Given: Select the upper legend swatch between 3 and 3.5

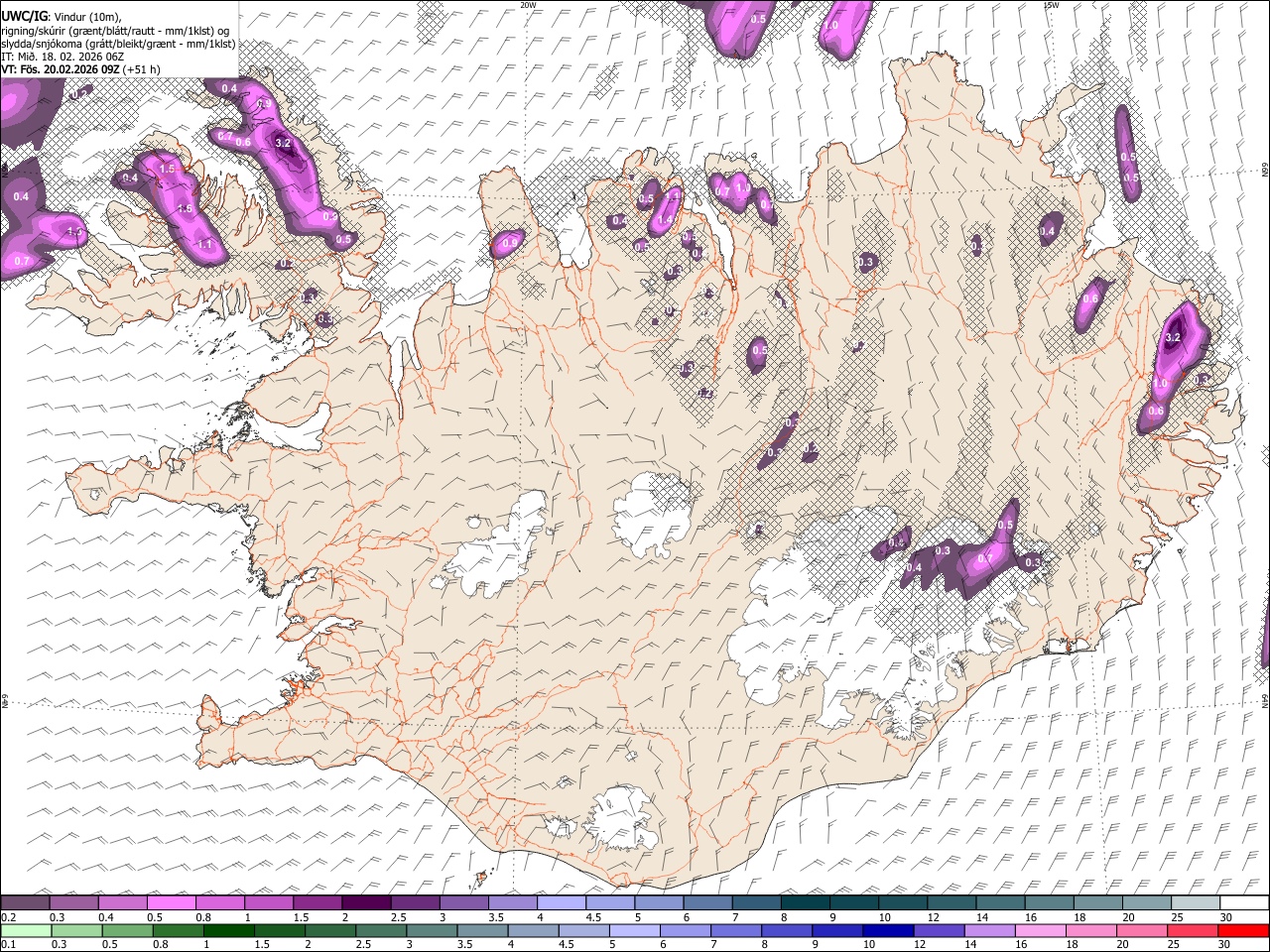Looking at the screenshot, I should [x=463, y=903].
